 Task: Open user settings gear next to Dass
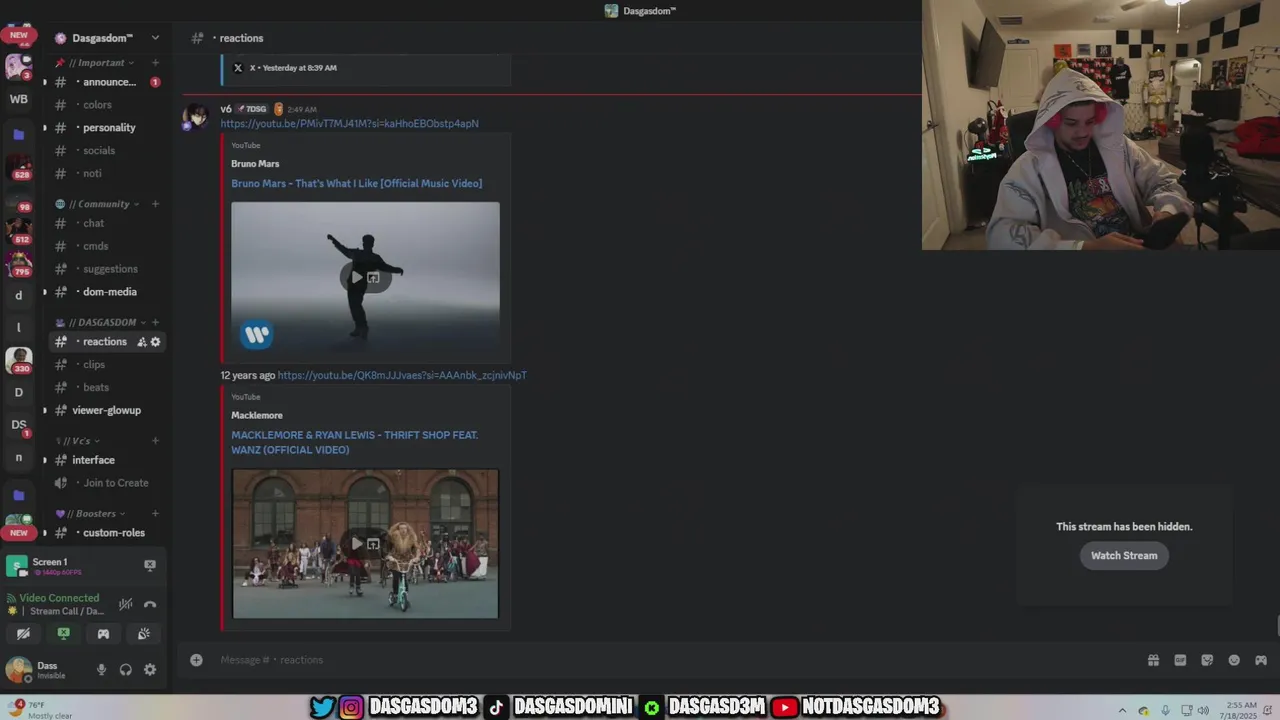(x=150, y=670)
